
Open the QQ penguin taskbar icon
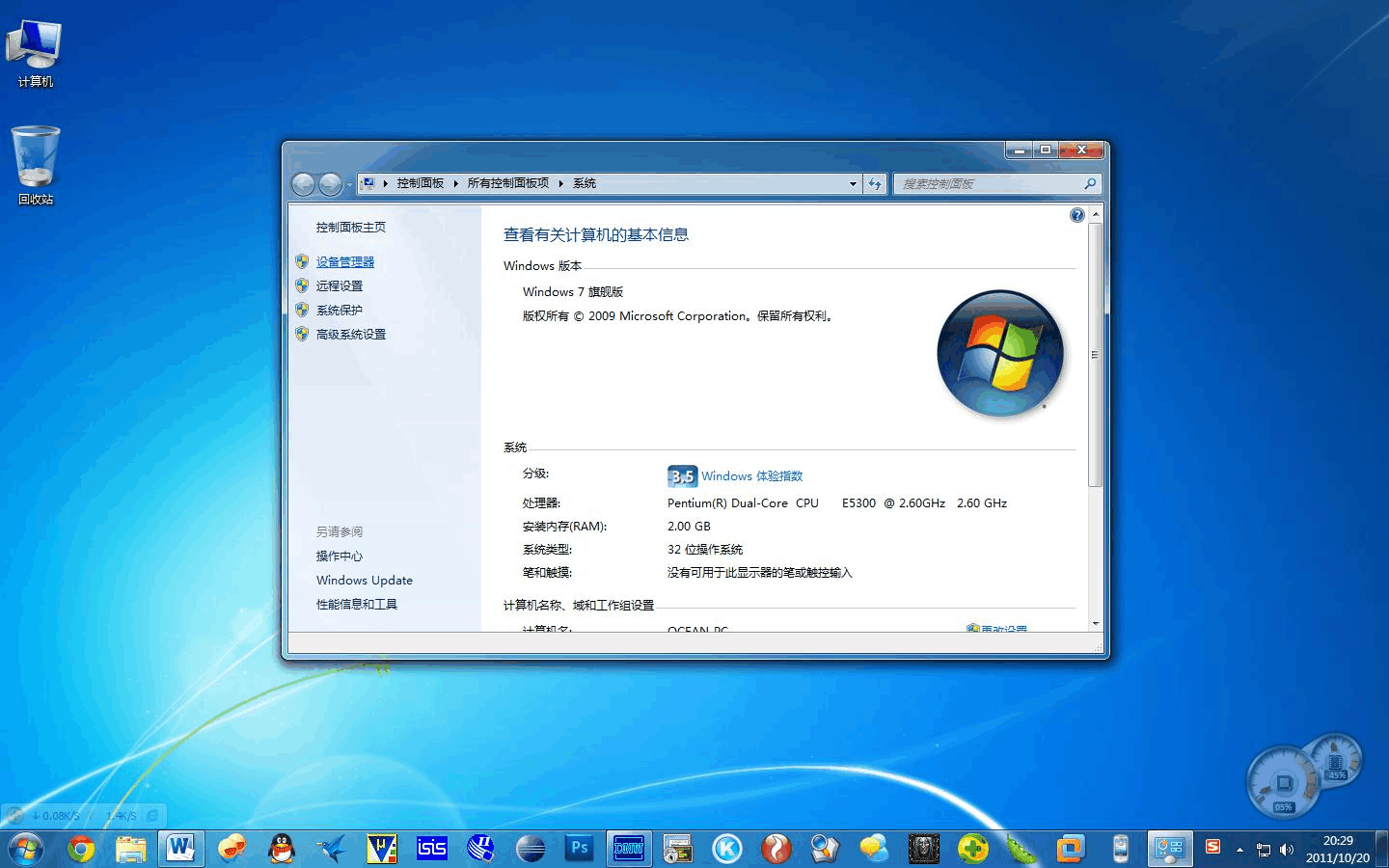point(281,849)
